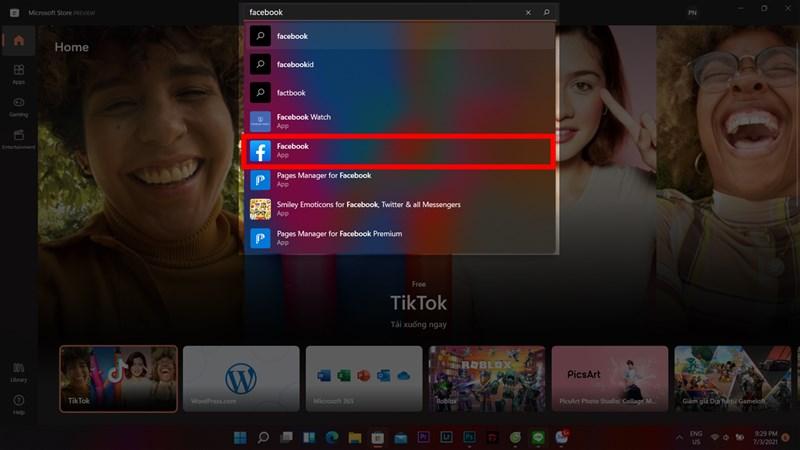Open the Mail app on taskbar
The width and height of the screenshot is (800, 450).
pyautogui.click(x=401, y=437)
